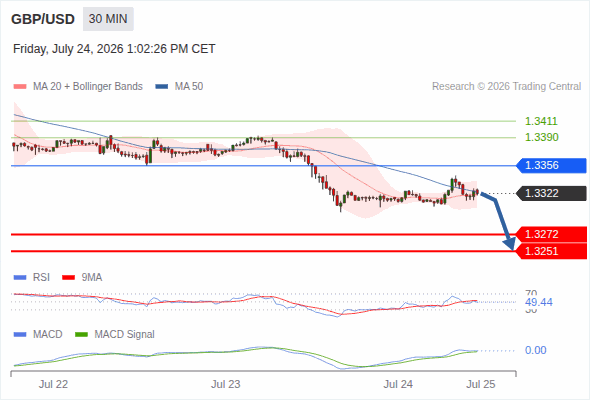Click the MACD 0.00 value label
The width and height of the screenshot is (590, 400).
tap(535, 350)
